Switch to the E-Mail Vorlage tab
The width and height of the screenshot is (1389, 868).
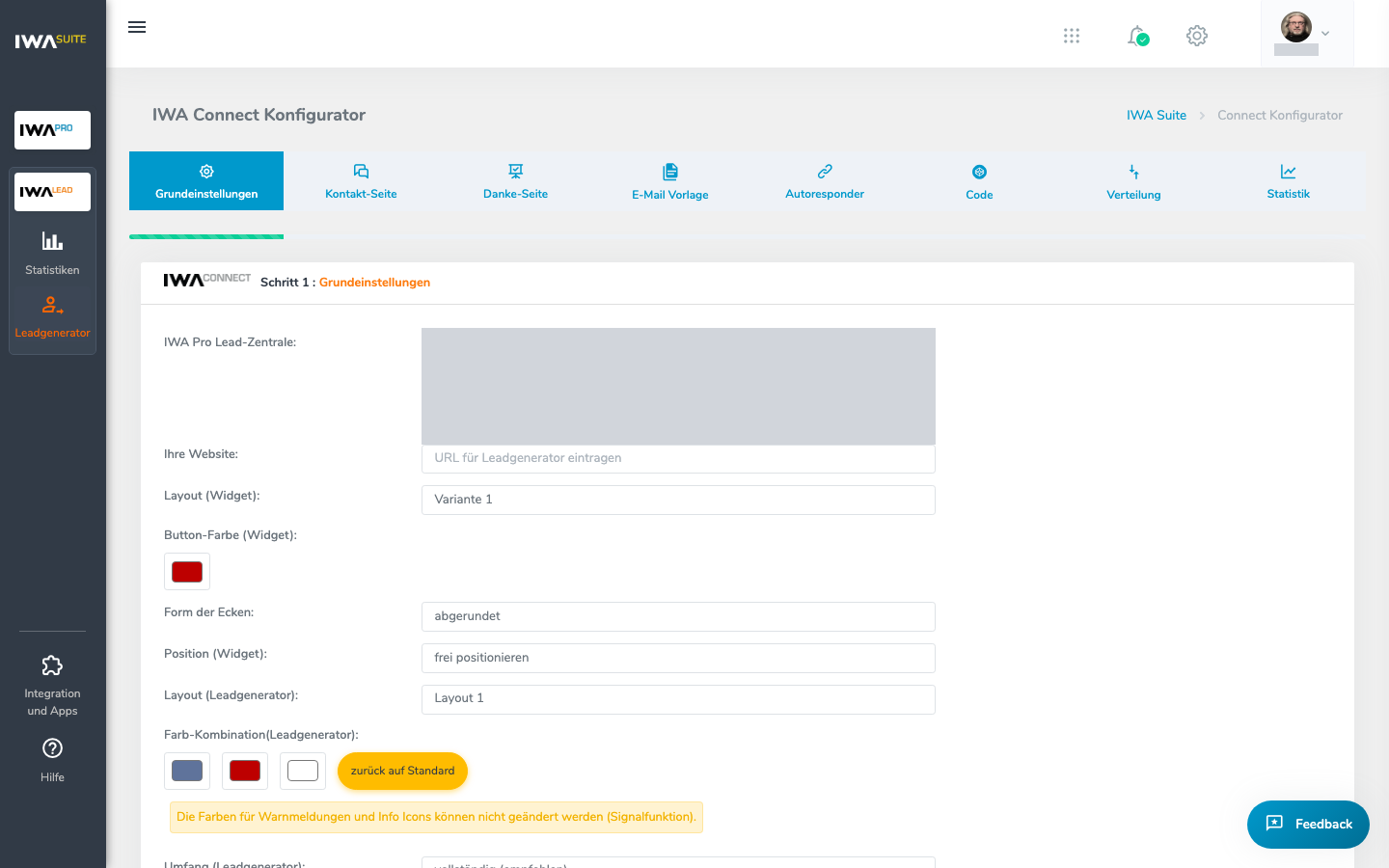(670, 181)
